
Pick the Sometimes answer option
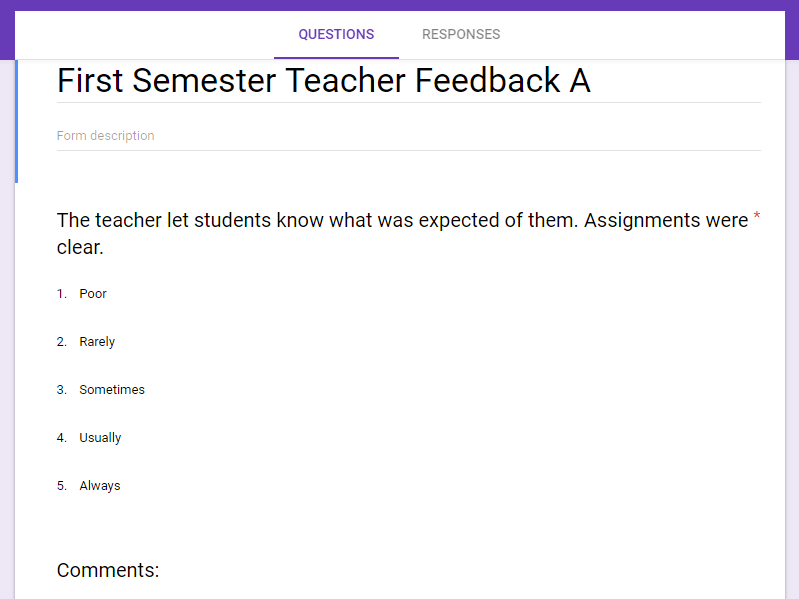pyautogui.click(x=112, y=390)
